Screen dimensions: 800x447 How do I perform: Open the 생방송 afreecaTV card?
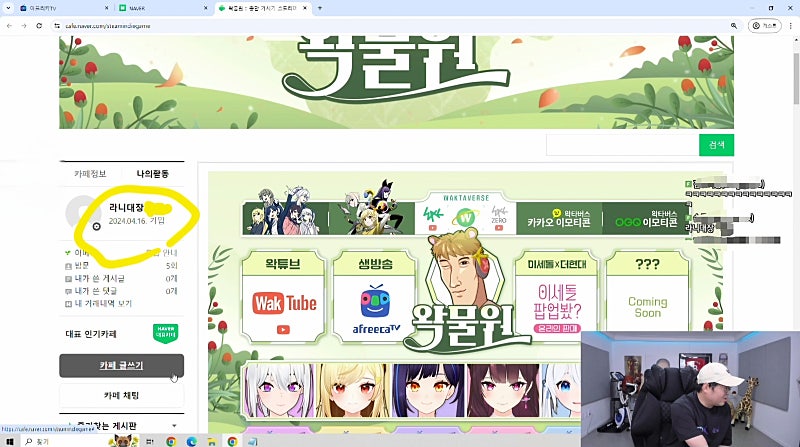pyautogui.click(x=375, y=297)
